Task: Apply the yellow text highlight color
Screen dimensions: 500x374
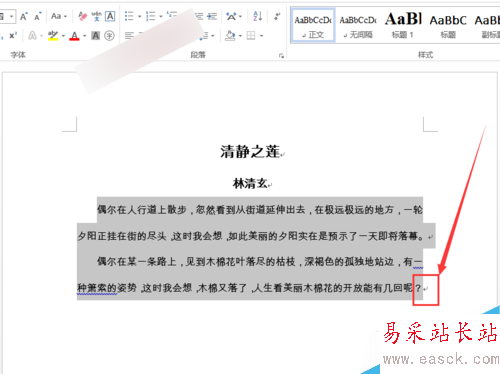Action: click(x=53, y=35)
